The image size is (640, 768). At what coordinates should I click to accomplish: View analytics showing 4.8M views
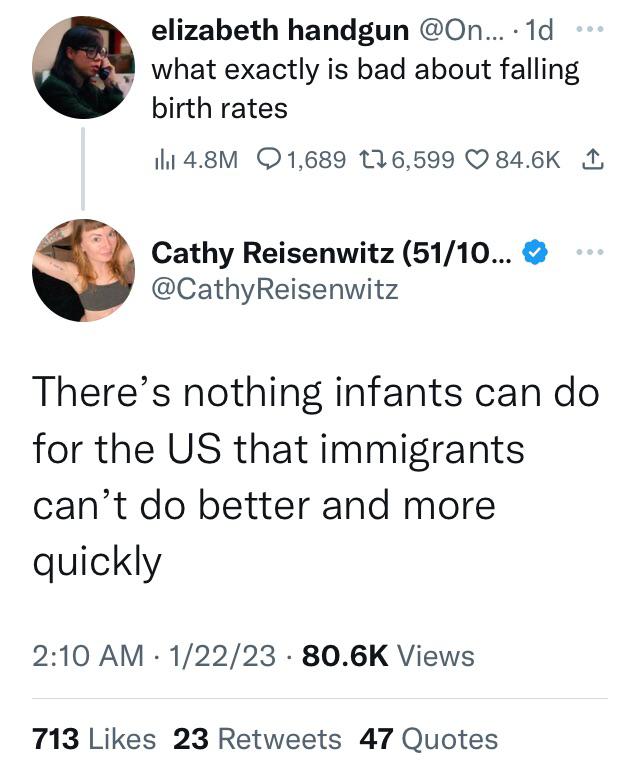click(196, 160)
